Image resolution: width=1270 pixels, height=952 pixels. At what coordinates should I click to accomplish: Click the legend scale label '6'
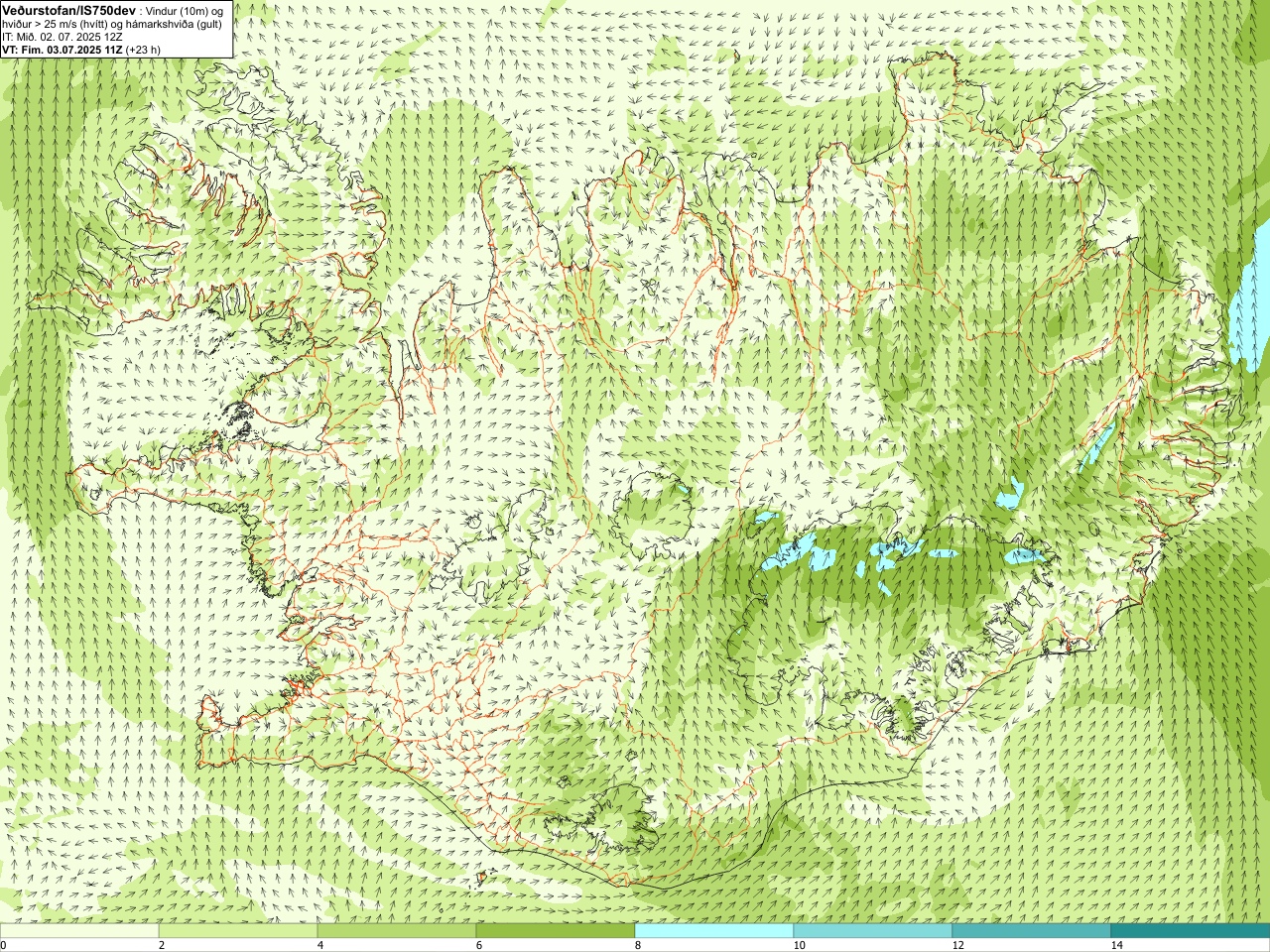(479, 945)
